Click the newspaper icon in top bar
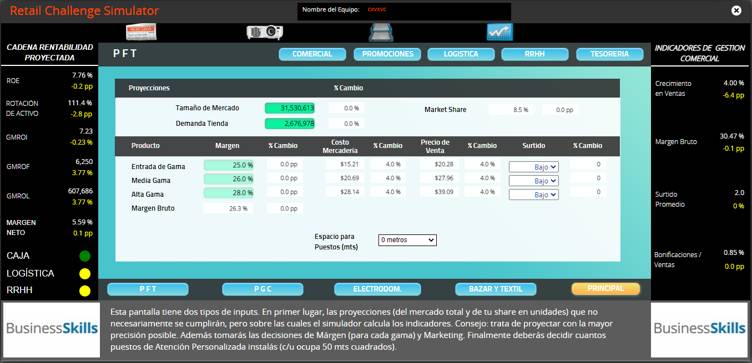The image size is (752, 363). point(141,32)
